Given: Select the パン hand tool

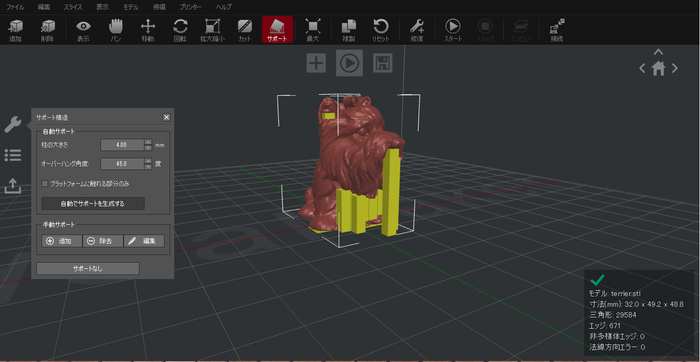Looking at the screenshot, I should click(x=116, y=30).
